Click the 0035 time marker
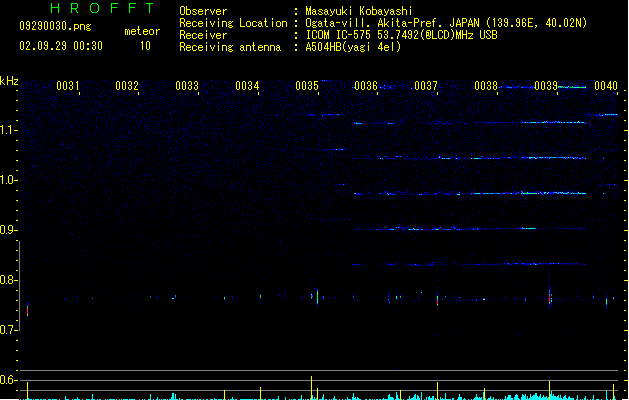 [307, 86]
